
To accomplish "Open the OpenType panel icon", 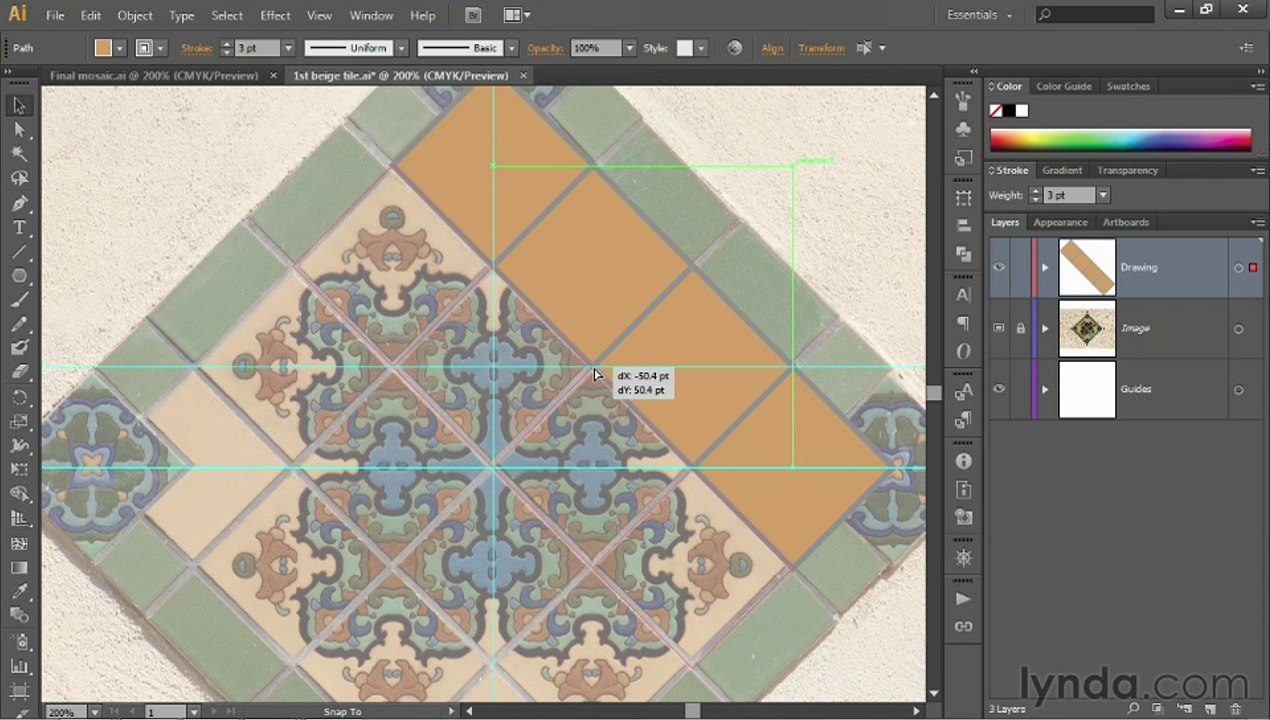I will tap(963, 351).
